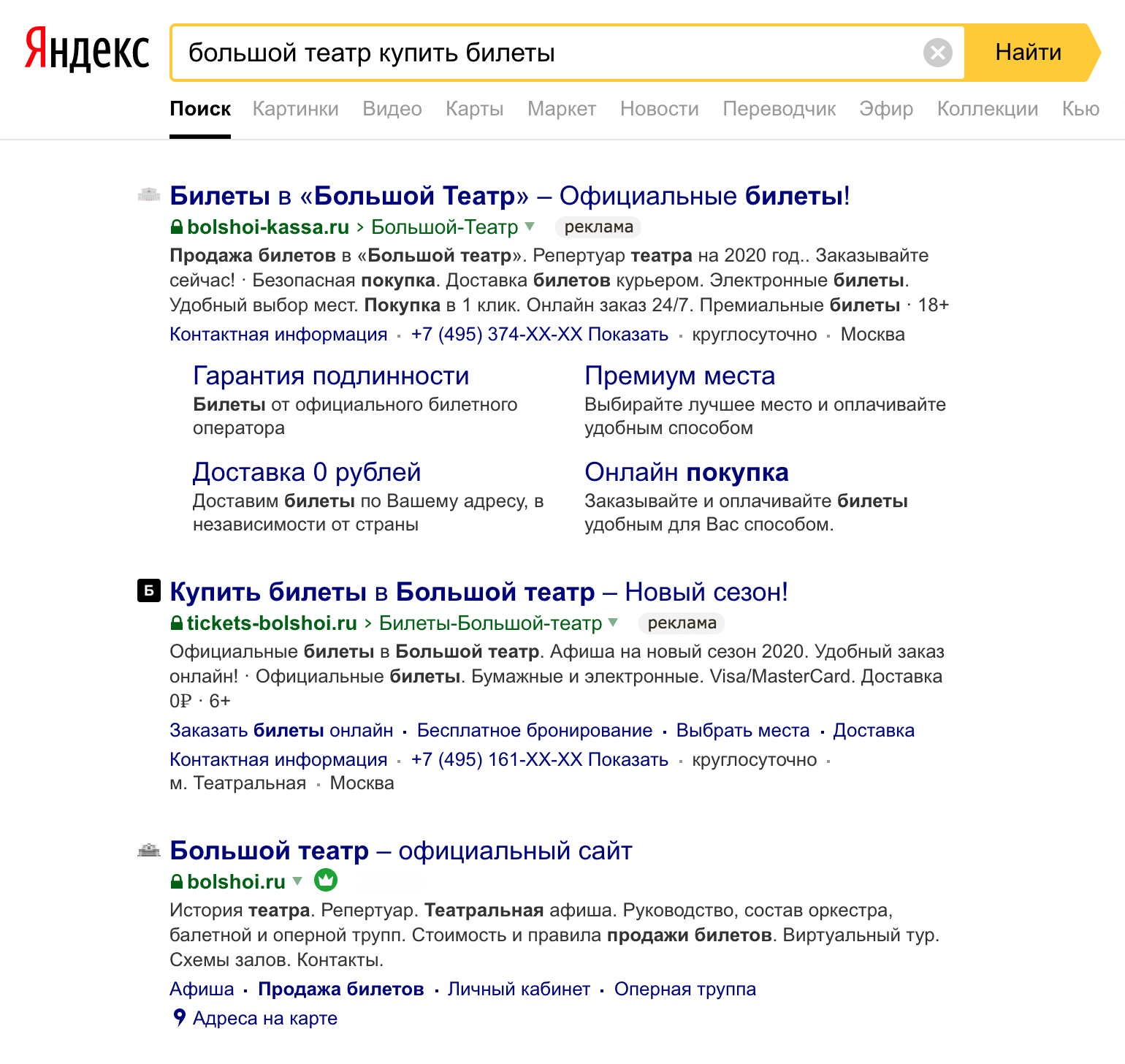Click the lock icon next to bolshoi.ru

pos(176,882)
